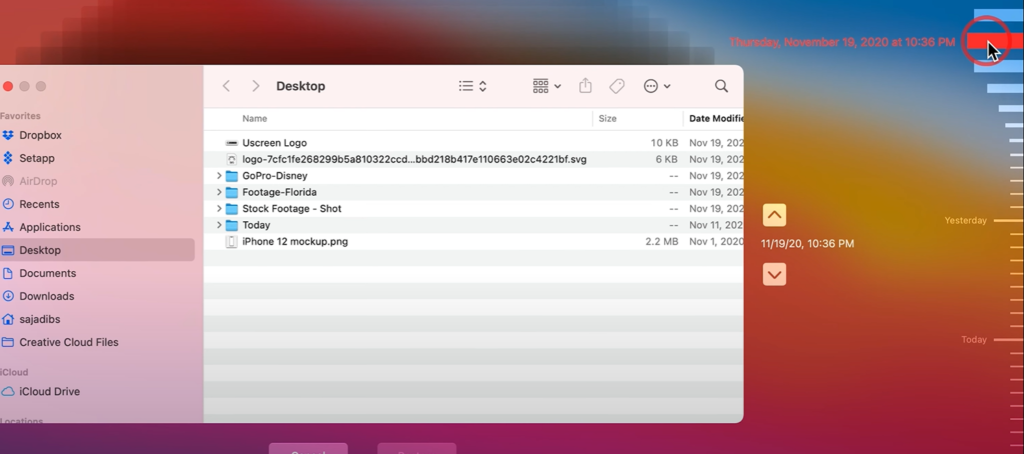Select the Footage-Florida folder icon
The image size is (1024, 454).
click(231, 192)
